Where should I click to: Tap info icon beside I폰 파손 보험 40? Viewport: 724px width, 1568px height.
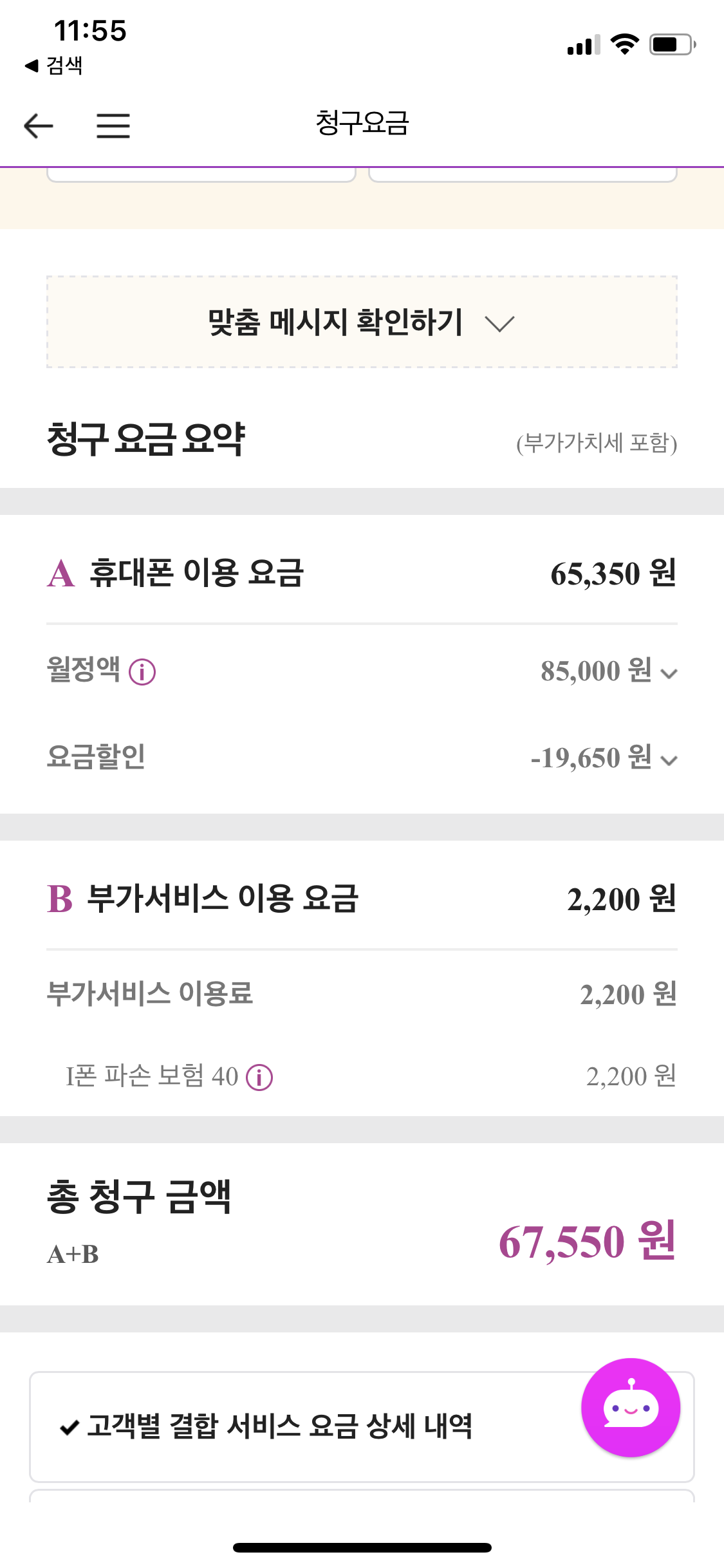259,1077
